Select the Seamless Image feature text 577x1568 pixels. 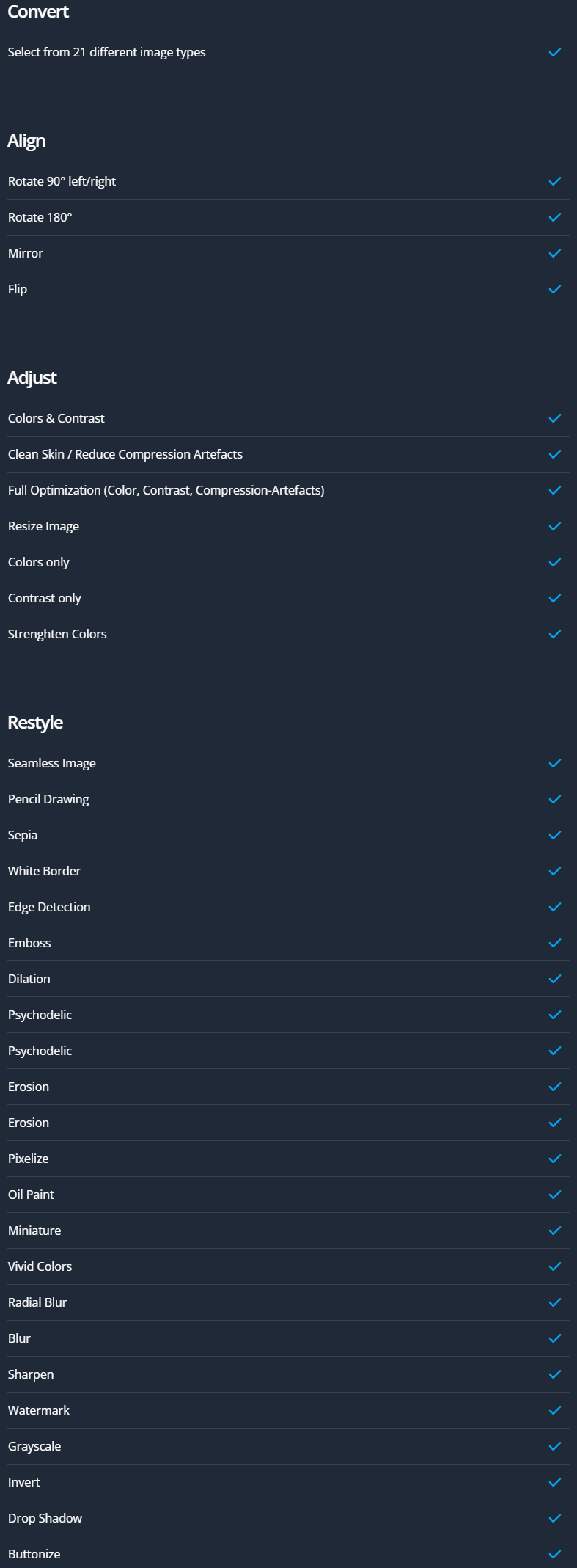tap(52, 763)
